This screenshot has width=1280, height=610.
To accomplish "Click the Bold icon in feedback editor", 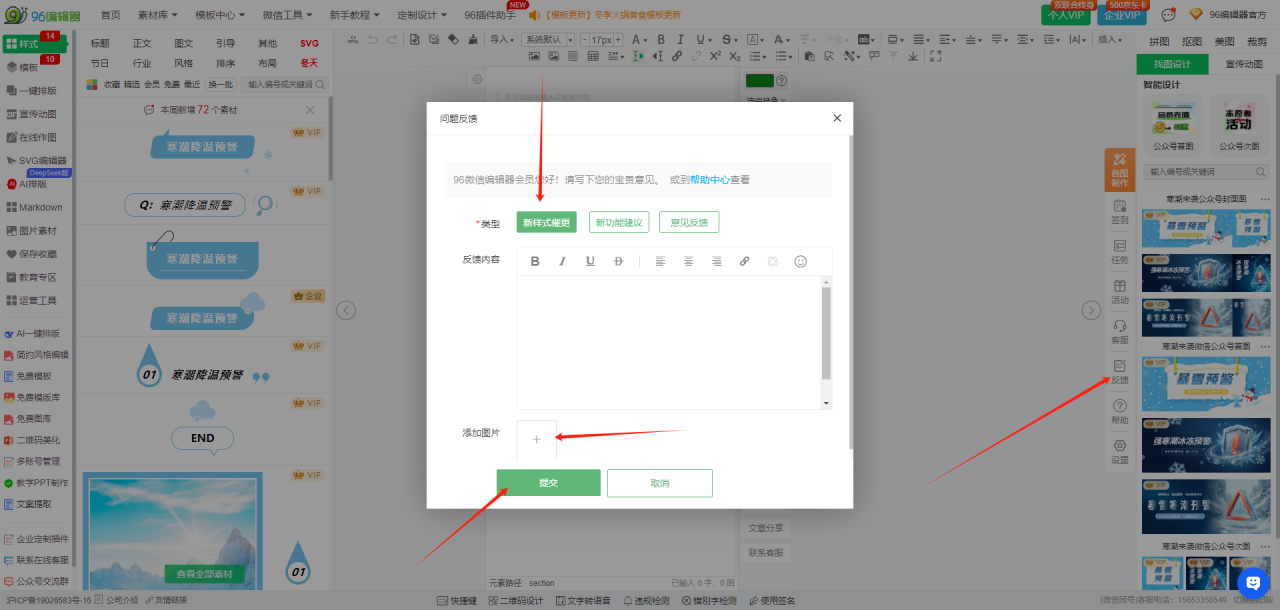I will [535, 261].
